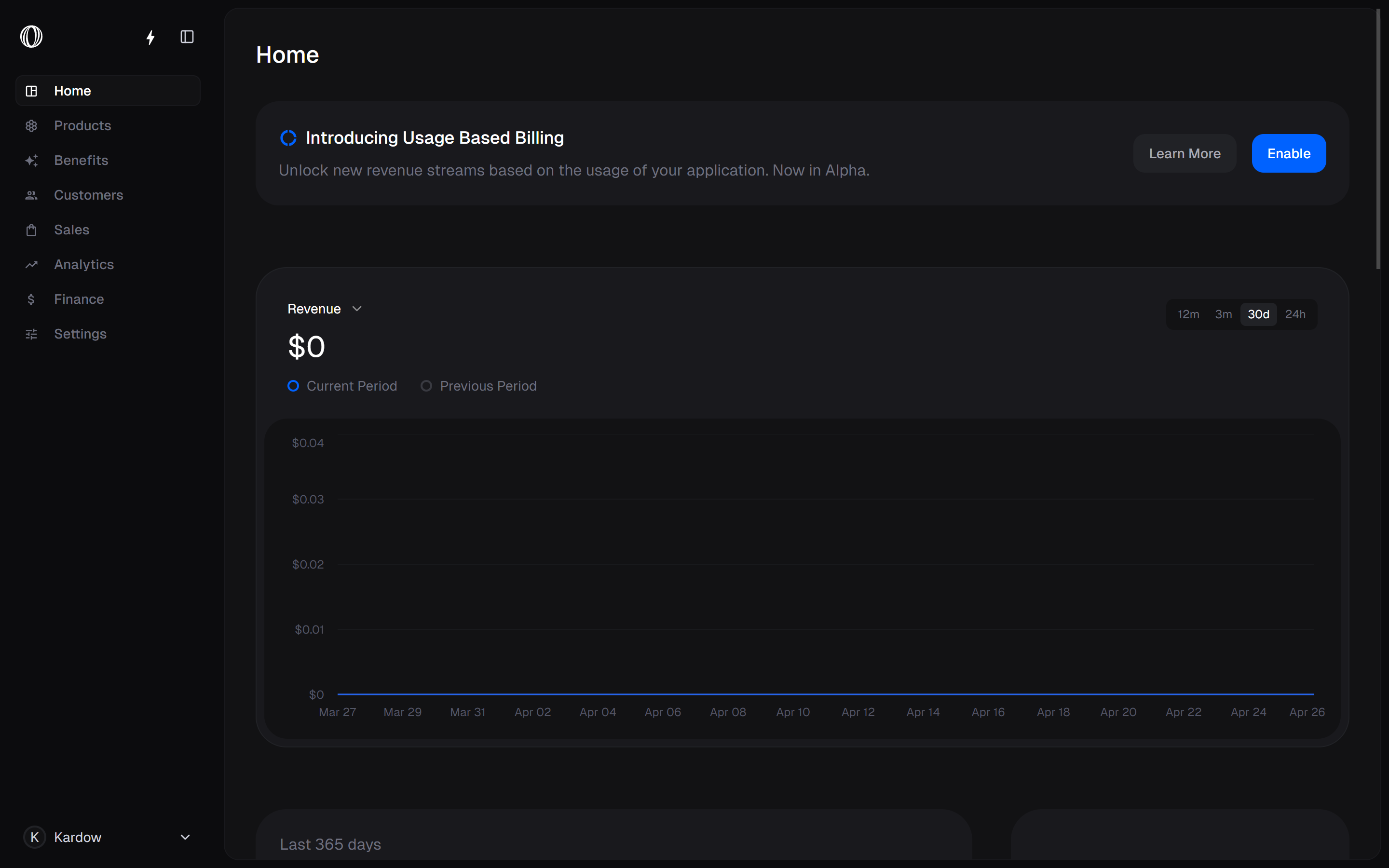Collapse sidebar with panel icon
The image size is (1389, 868).
(187, 37)
